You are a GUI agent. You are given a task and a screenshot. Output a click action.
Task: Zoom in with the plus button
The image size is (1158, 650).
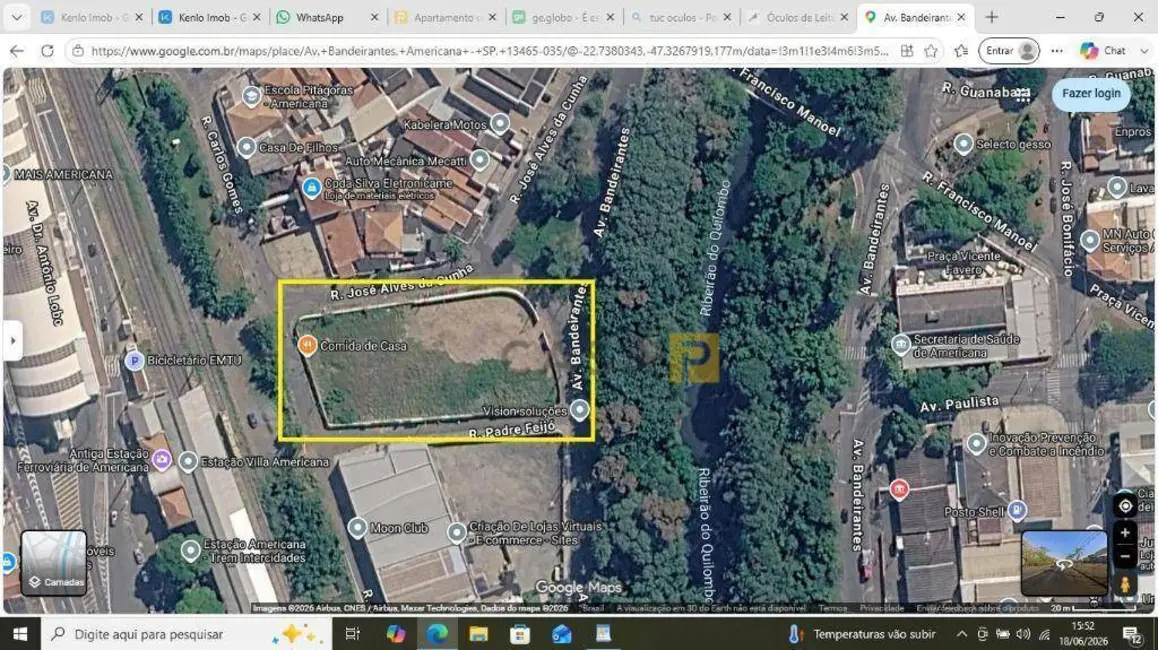1125,533
